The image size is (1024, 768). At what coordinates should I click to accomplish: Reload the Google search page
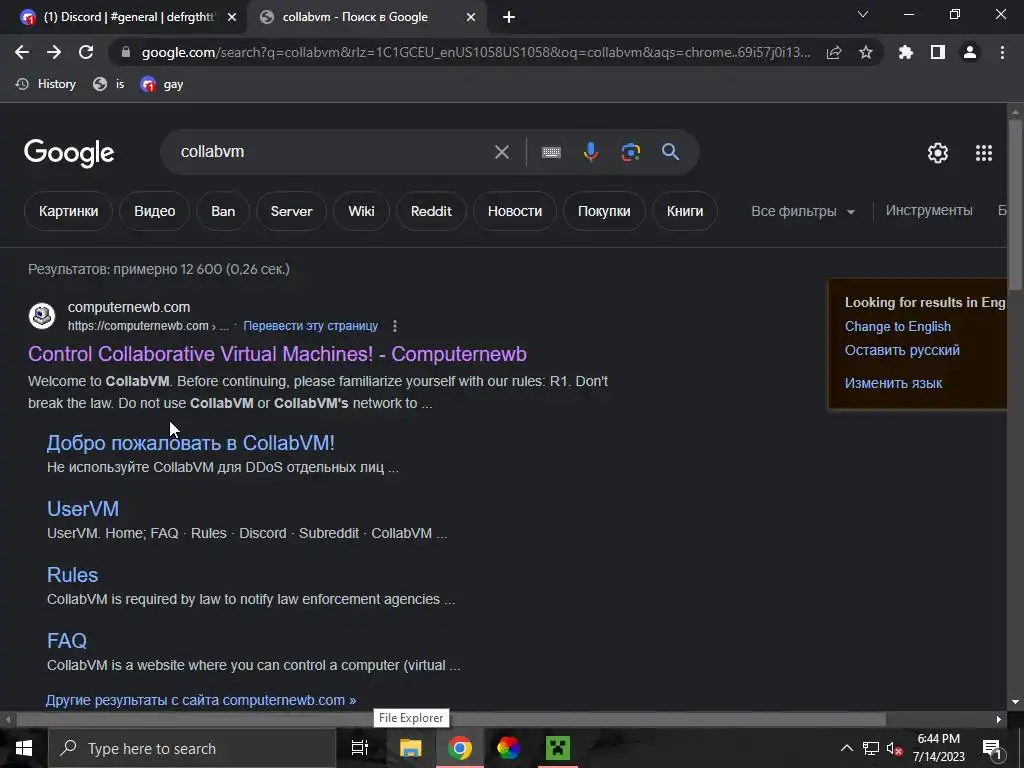click(86, 52)
